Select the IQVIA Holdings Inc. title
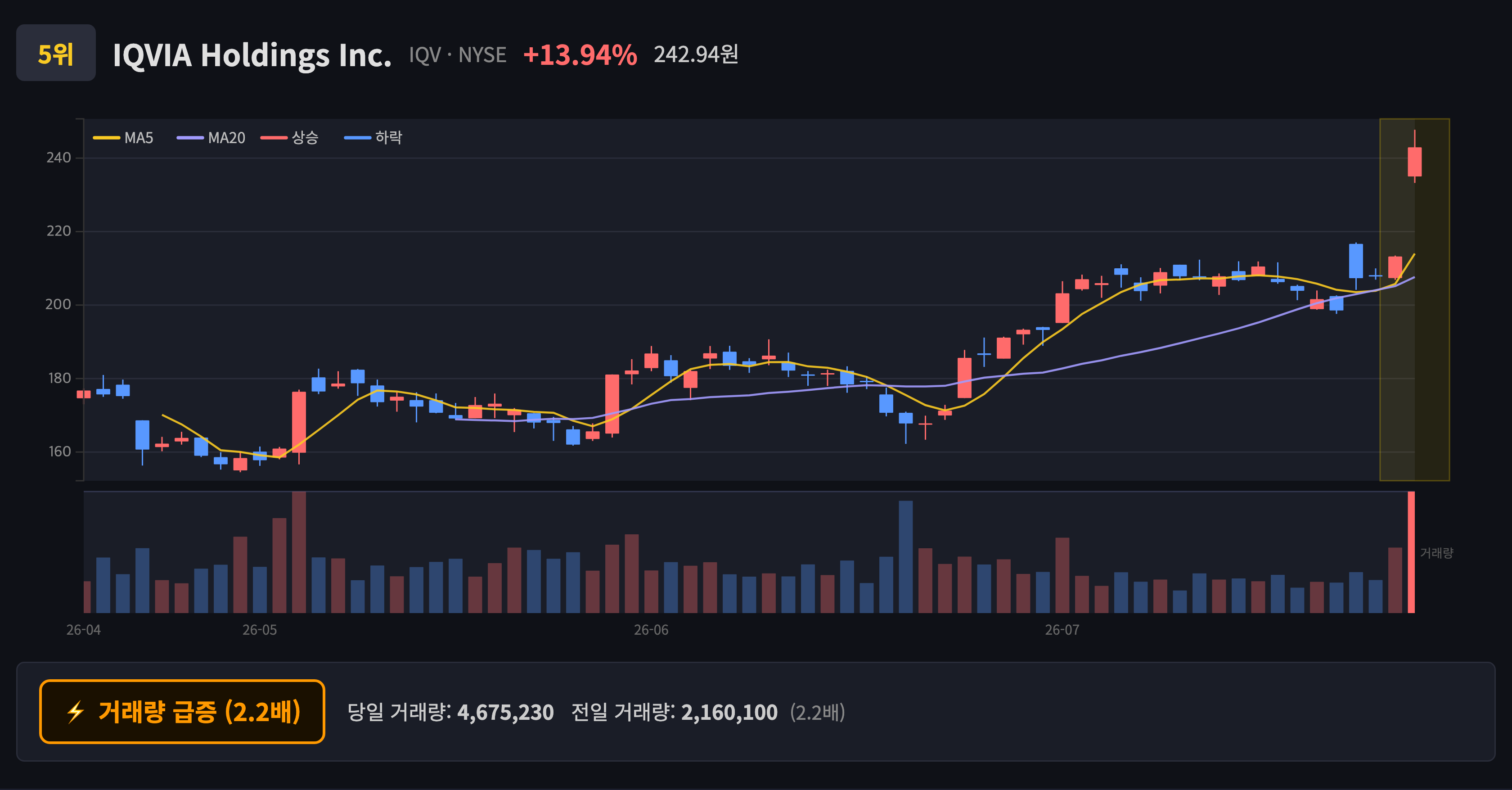This screenshot has height=790, width=1512. [x=252, y=55]
